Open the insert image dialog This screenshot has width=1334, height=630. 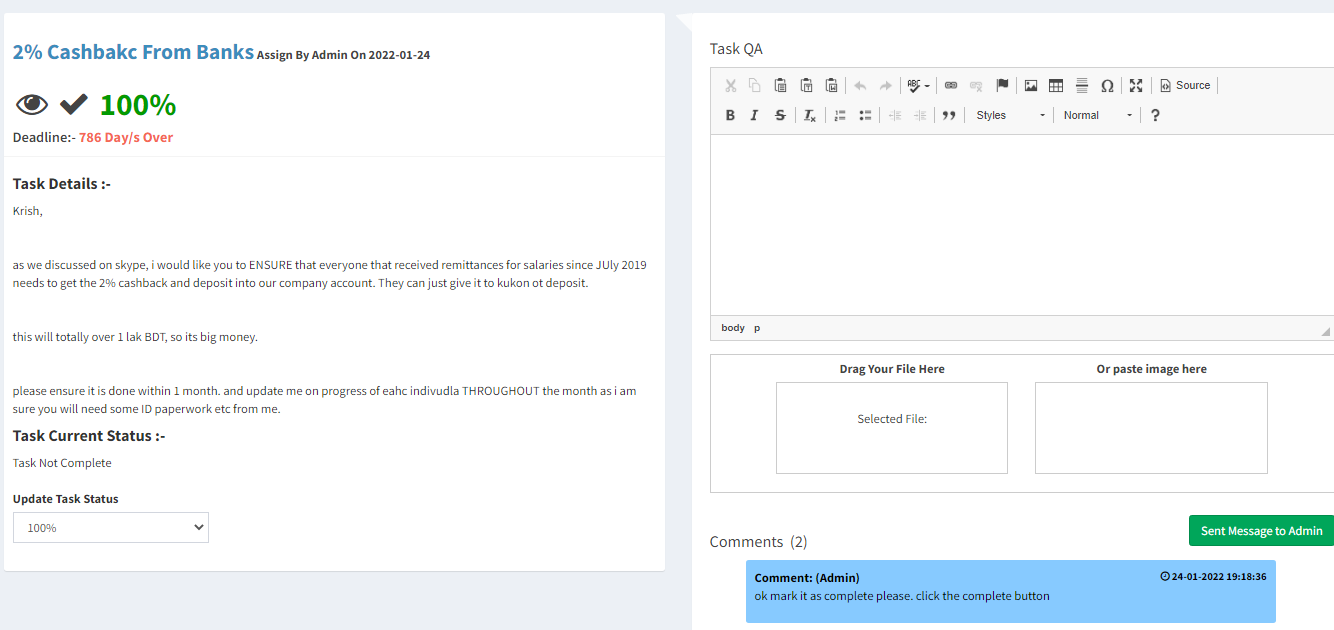tap(1031, 85)
